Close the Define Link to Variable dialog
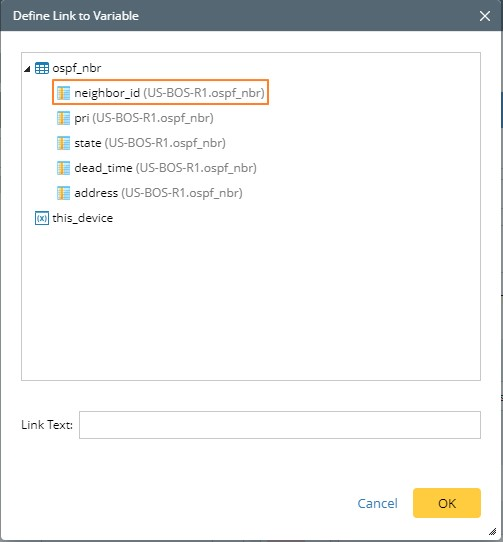Image resolution: width=503 pixels, height=542 pixels. 485,16
